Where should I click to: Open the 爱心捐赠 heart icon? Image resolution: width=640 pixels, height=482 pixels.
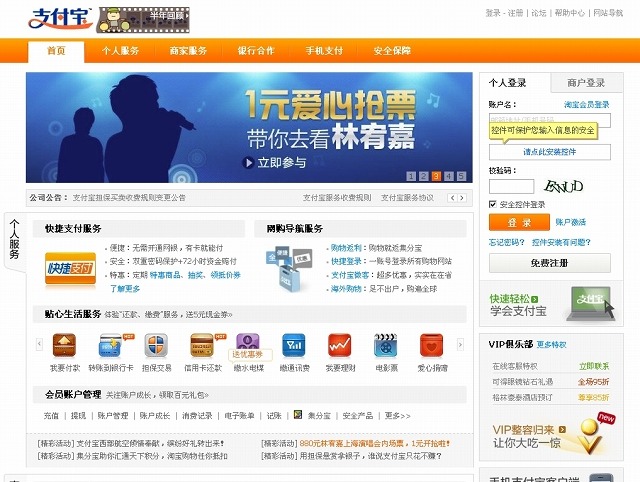pyautogui.click(x=432, y=346)
